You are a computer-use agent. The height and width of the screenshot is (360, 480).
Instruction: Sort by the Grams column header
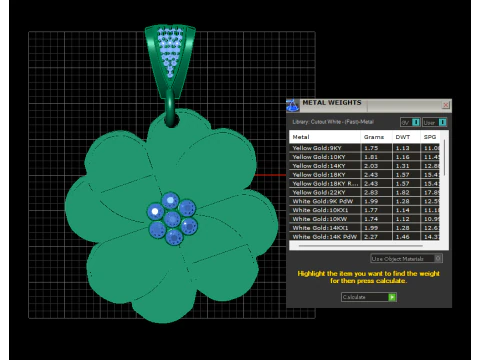[376, 137]
